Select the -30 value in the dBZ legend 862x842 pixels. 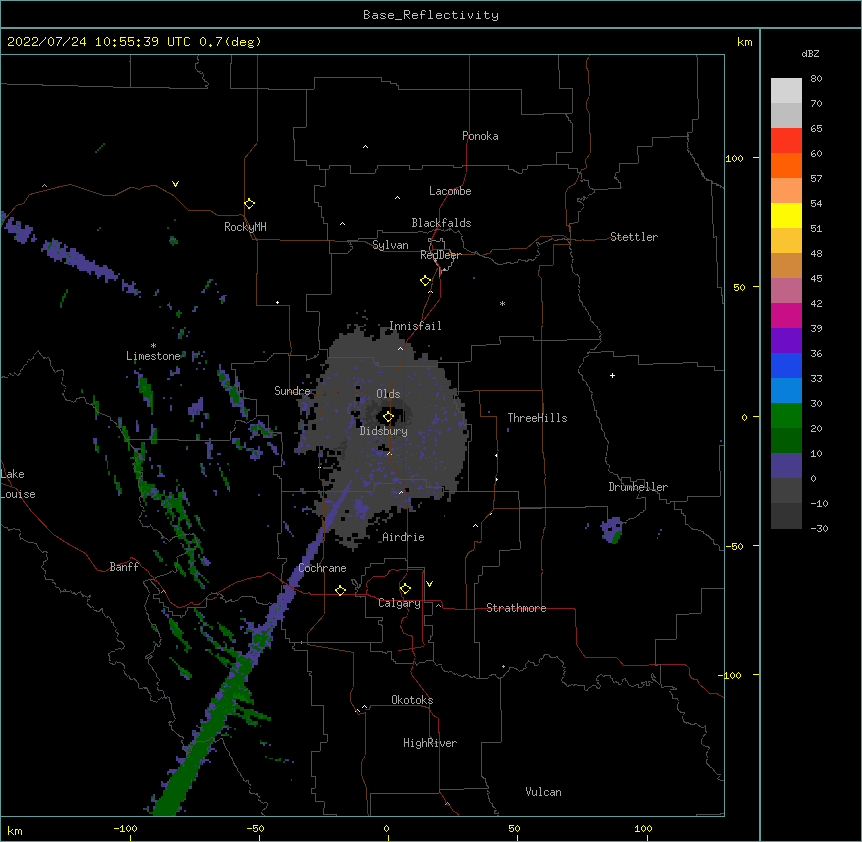pyautogui.click(x=819, y=528)
